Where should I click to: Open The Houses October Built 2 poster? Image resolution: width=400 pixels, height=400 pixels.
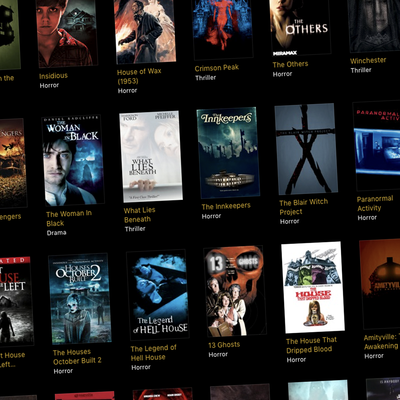pyautogui.click(x=80, y=298)
